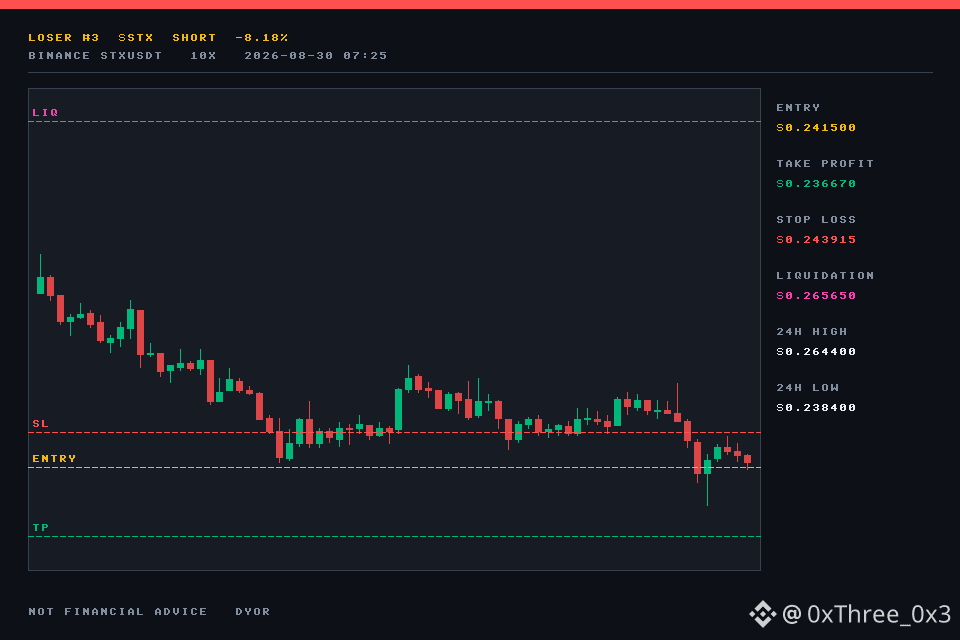Click the Binance logo icon
The image size is (960, 640).
(x=763, y=614)
